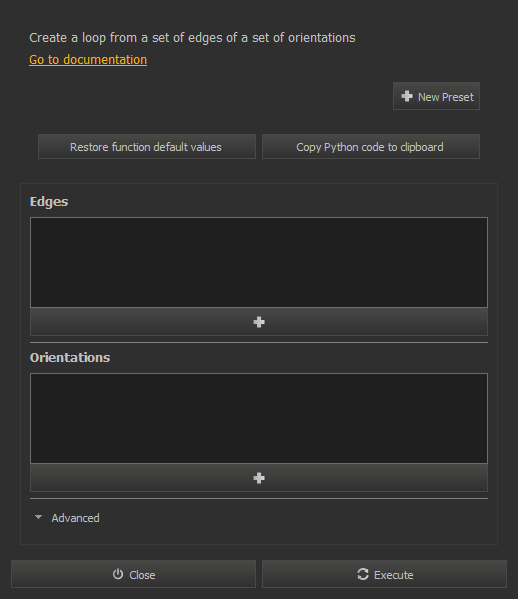Click inside the empty Orientations list box

(x=259, y=418)
